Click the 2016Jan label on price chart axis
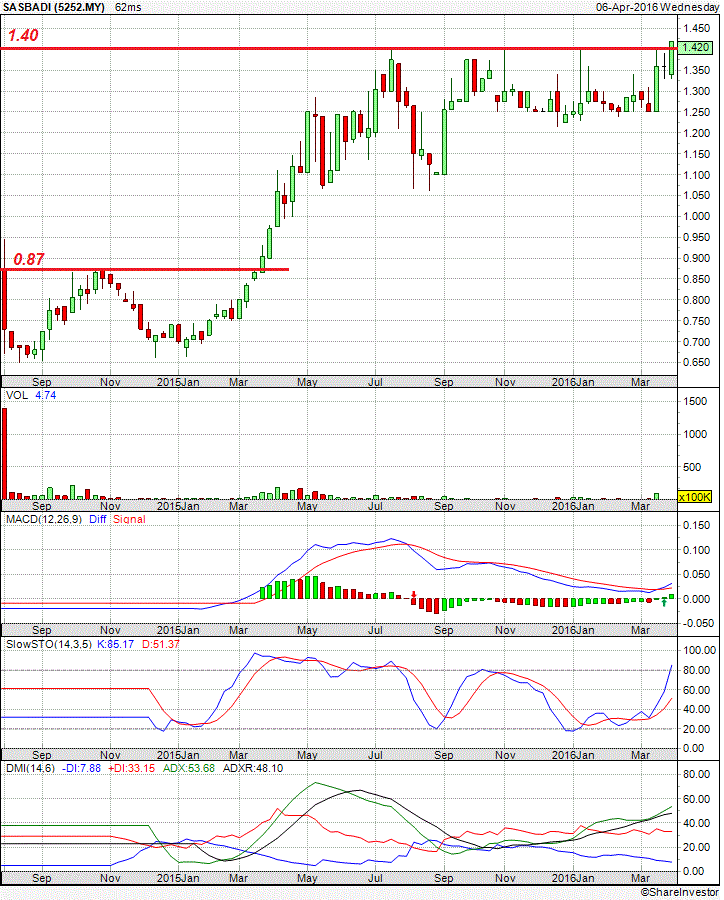This screenshot has height=900, width=724. coord(573,382)
